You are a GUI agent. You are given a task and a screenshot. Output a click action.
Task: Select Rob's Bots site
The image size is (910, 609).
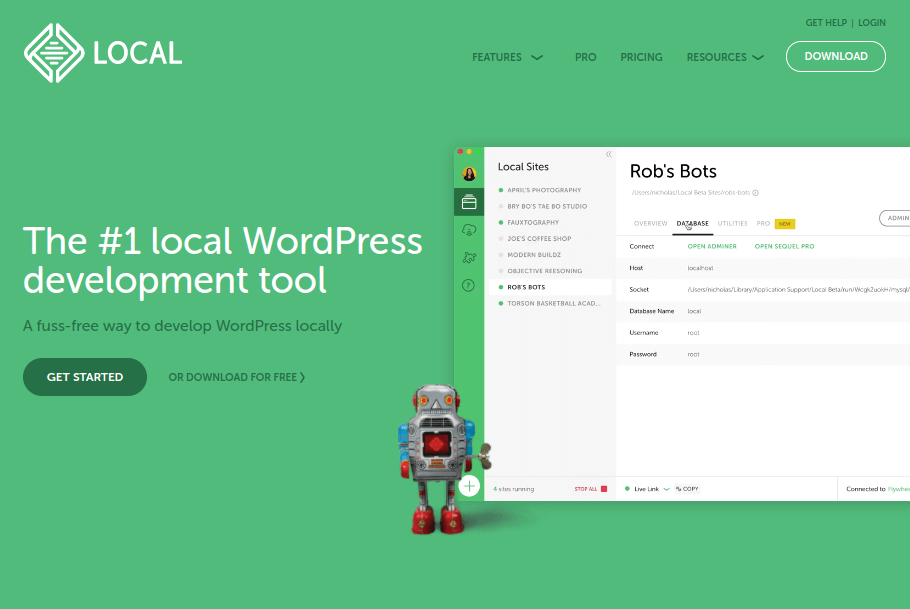(x=550, y=287)
